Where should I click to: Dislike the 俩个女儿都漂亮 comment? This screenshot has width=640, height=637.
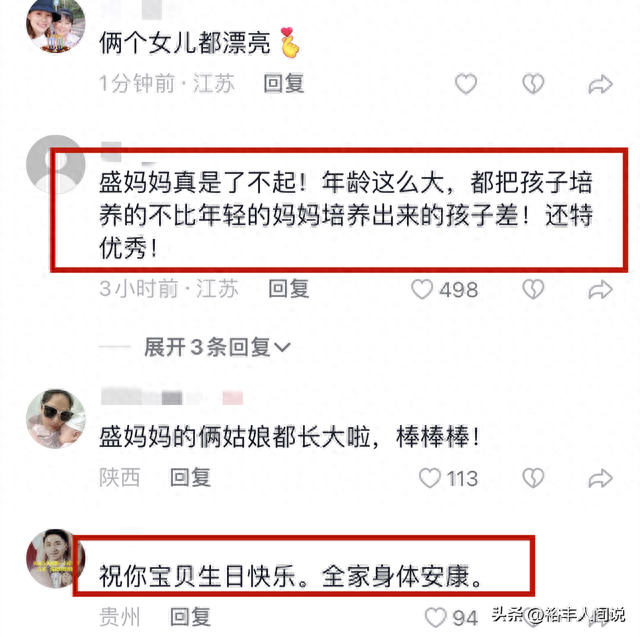pos(533,84)
